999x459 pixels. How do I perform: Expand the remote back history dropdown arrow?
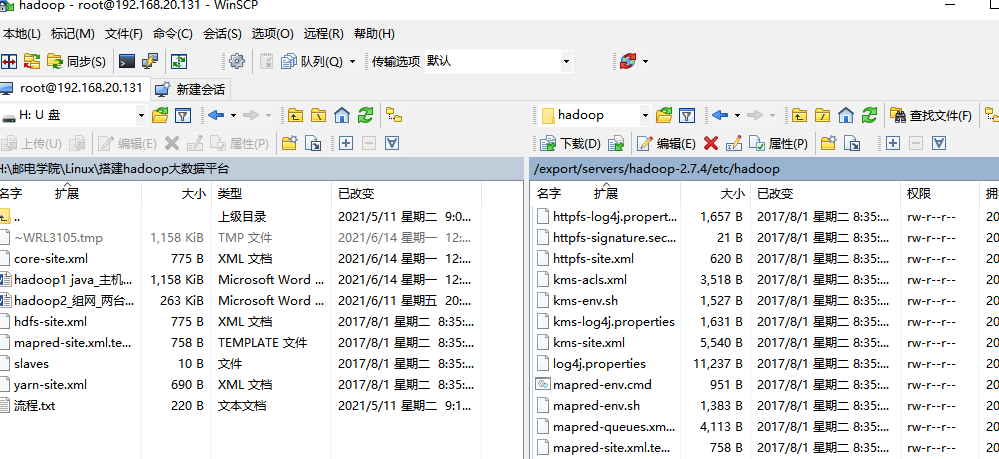click(737, 115)
